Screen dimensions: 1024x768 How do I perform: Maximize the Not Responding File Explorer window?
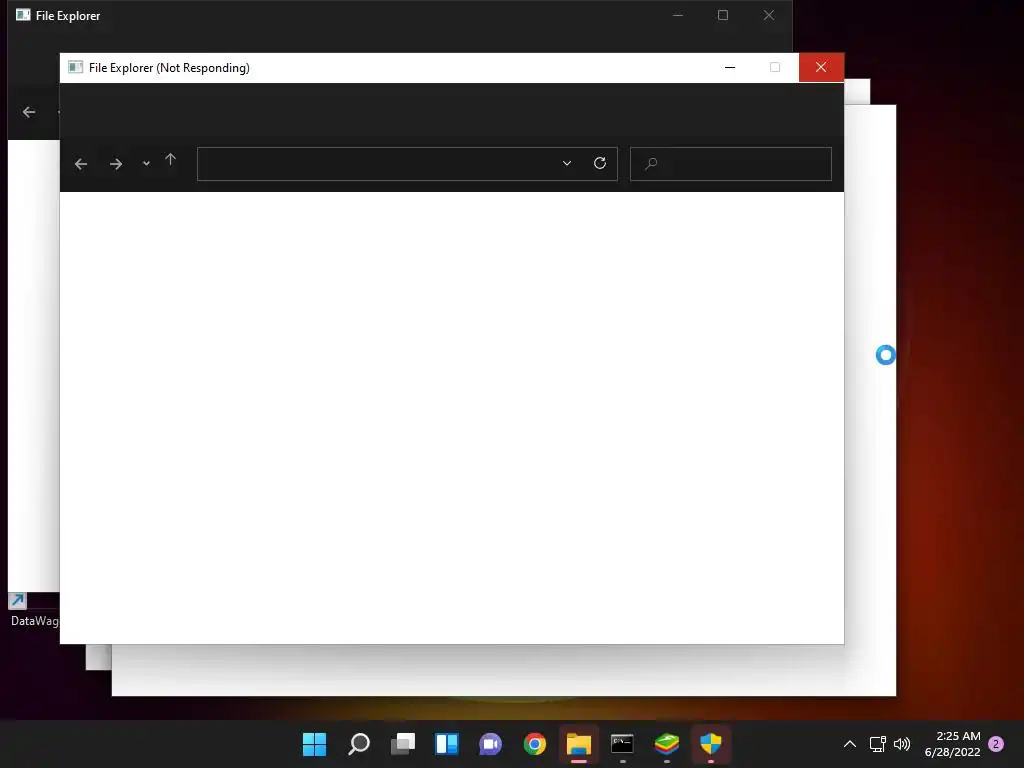pos(775,67)
